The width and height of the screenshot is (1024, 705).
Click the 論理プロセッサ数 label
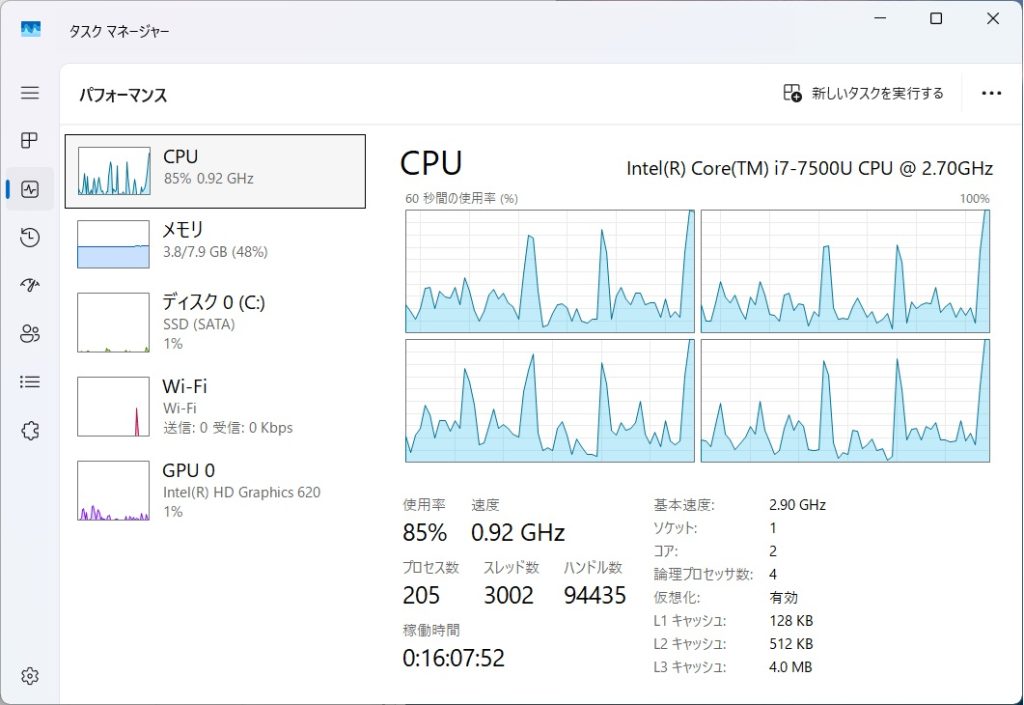coord(703,574)
